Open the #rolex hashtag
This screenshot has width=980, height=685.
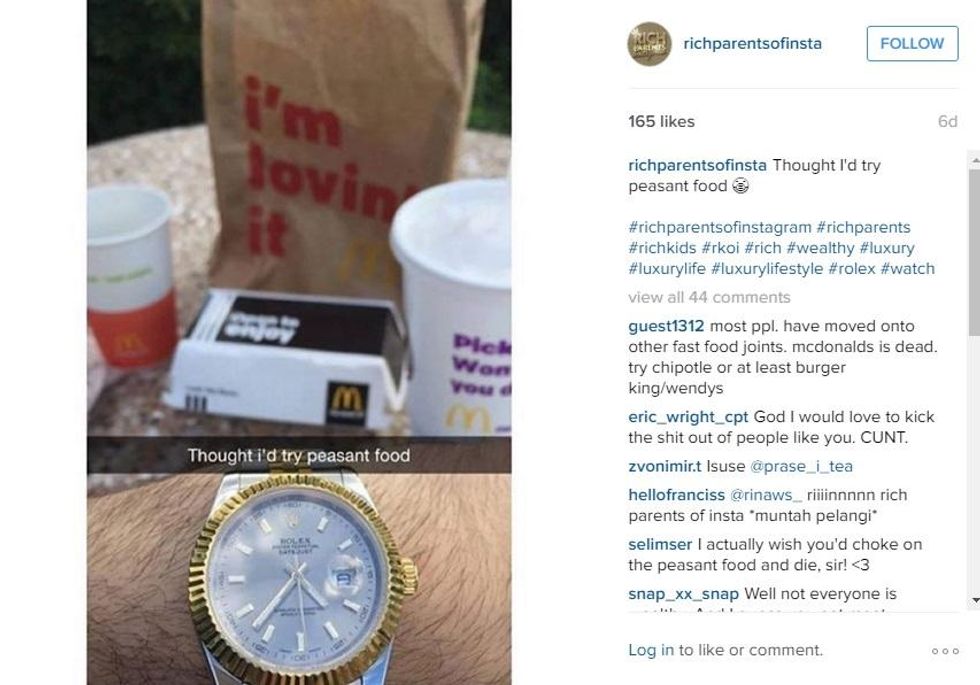tap(852, 269)
